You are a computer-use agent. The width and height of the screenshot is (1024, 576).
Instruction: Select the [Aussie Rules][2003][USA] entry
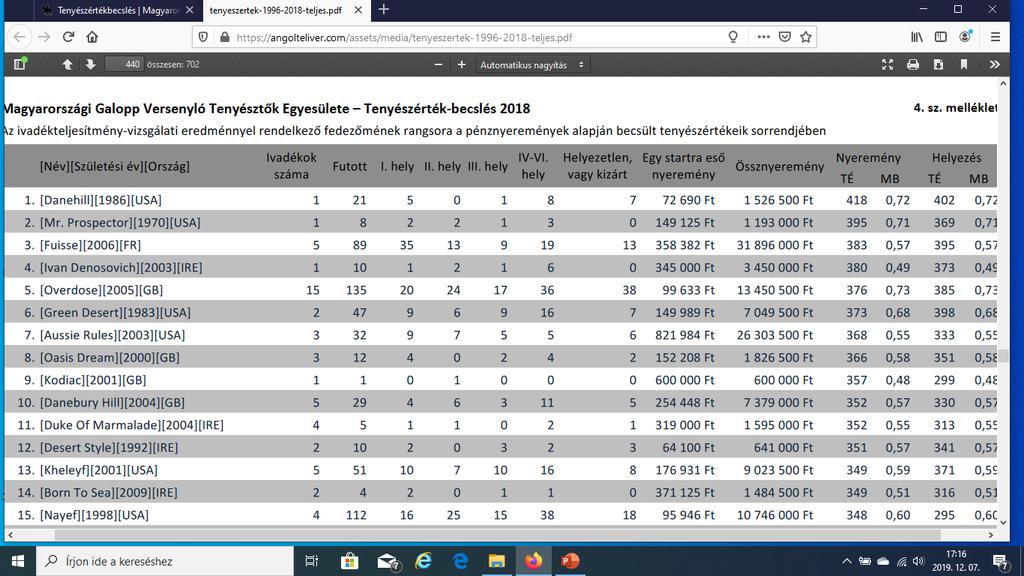112,335
